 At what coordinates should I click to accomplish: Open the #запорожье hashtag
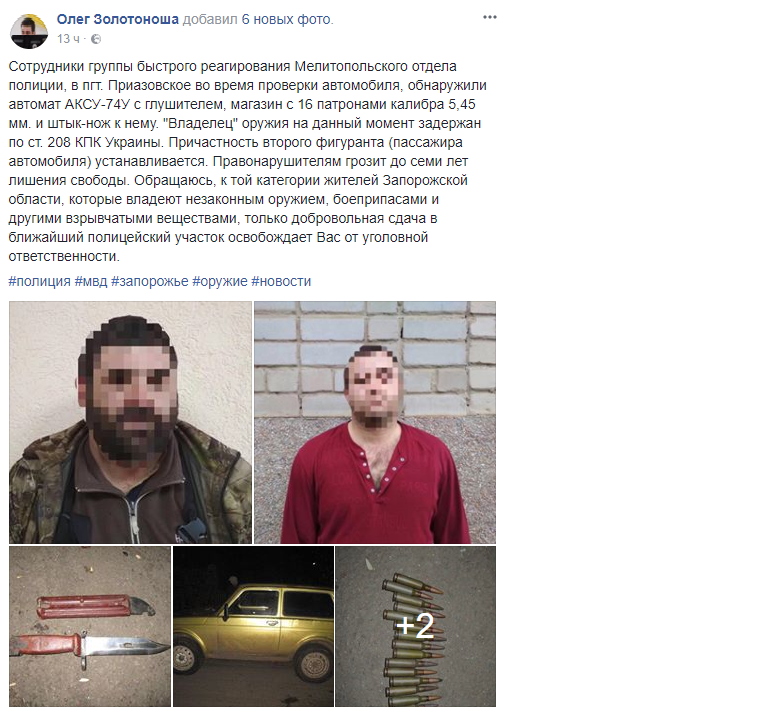point(150,281)
